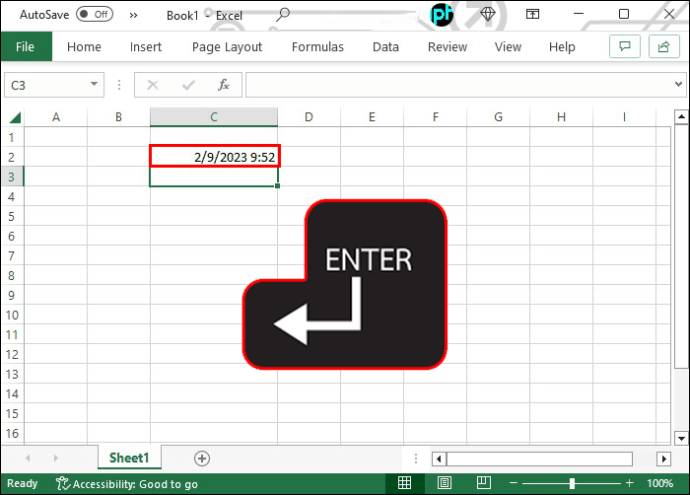Viewport: 690px width, 495px height.
Task: Click the horizontal scrollbar right arrow
Action: pyautogui.click(x=664, y=459)
